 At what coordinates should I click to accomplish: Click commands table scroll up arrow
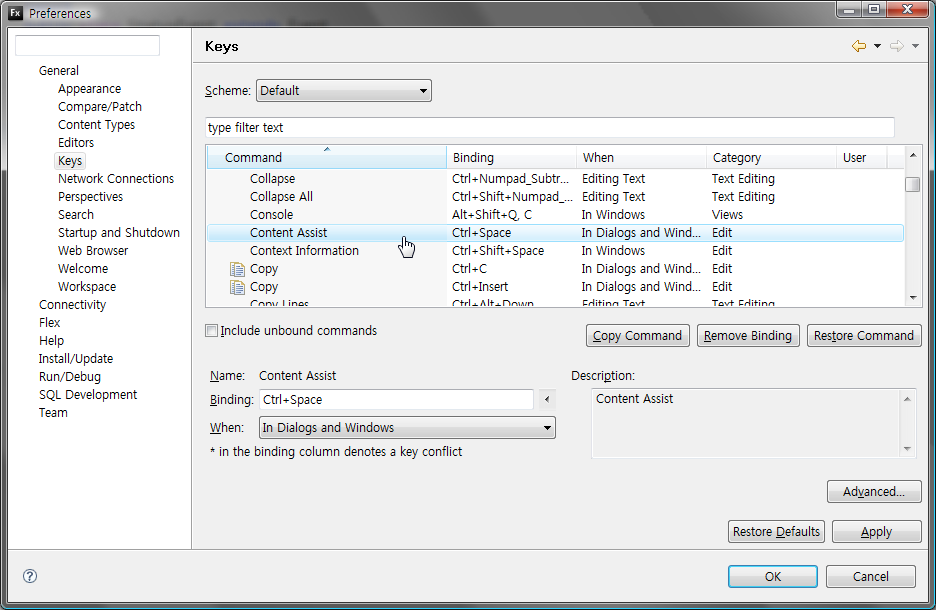click(x=913, y=155)
